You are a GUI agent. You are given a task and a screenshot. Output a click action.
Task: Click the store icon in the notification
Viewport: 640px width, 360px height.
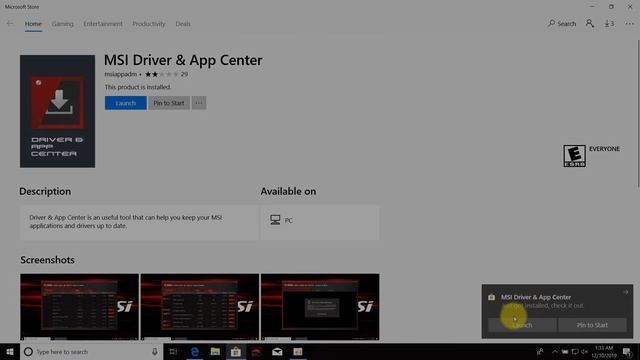491,297
